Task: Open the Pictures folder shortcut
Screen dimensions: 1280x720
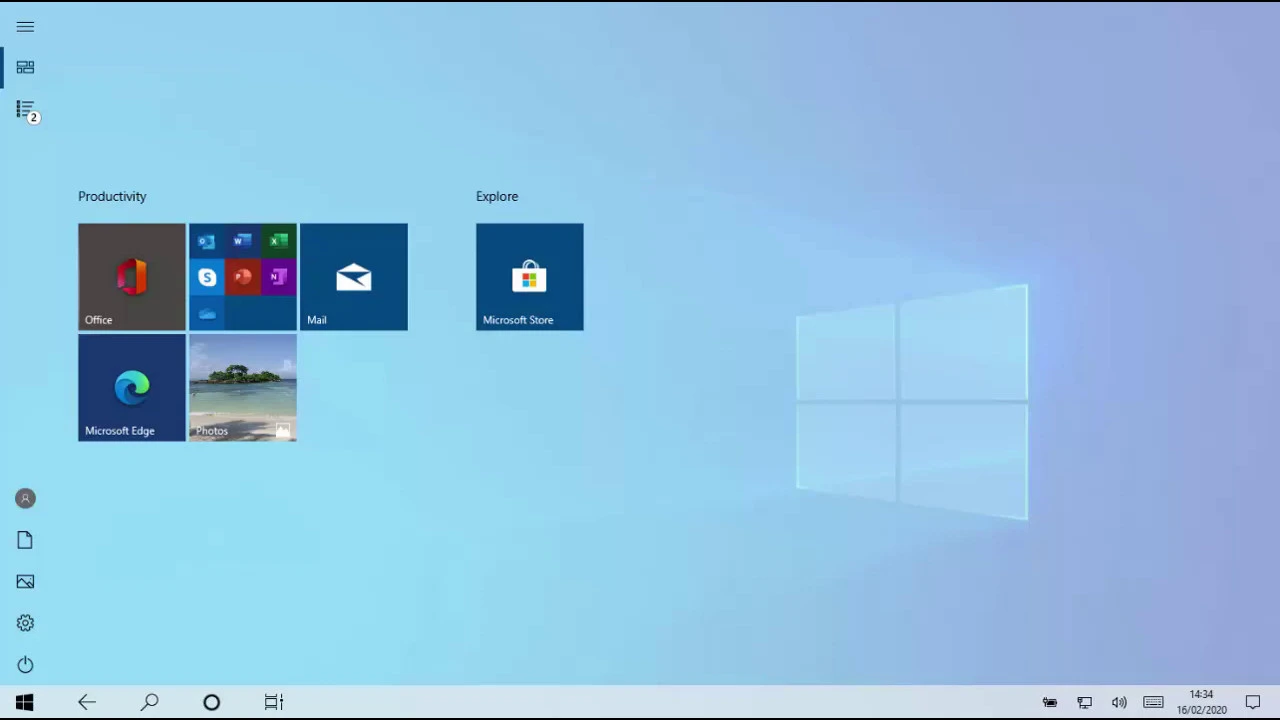Action: pyautogui.click(x=25, y=581)
